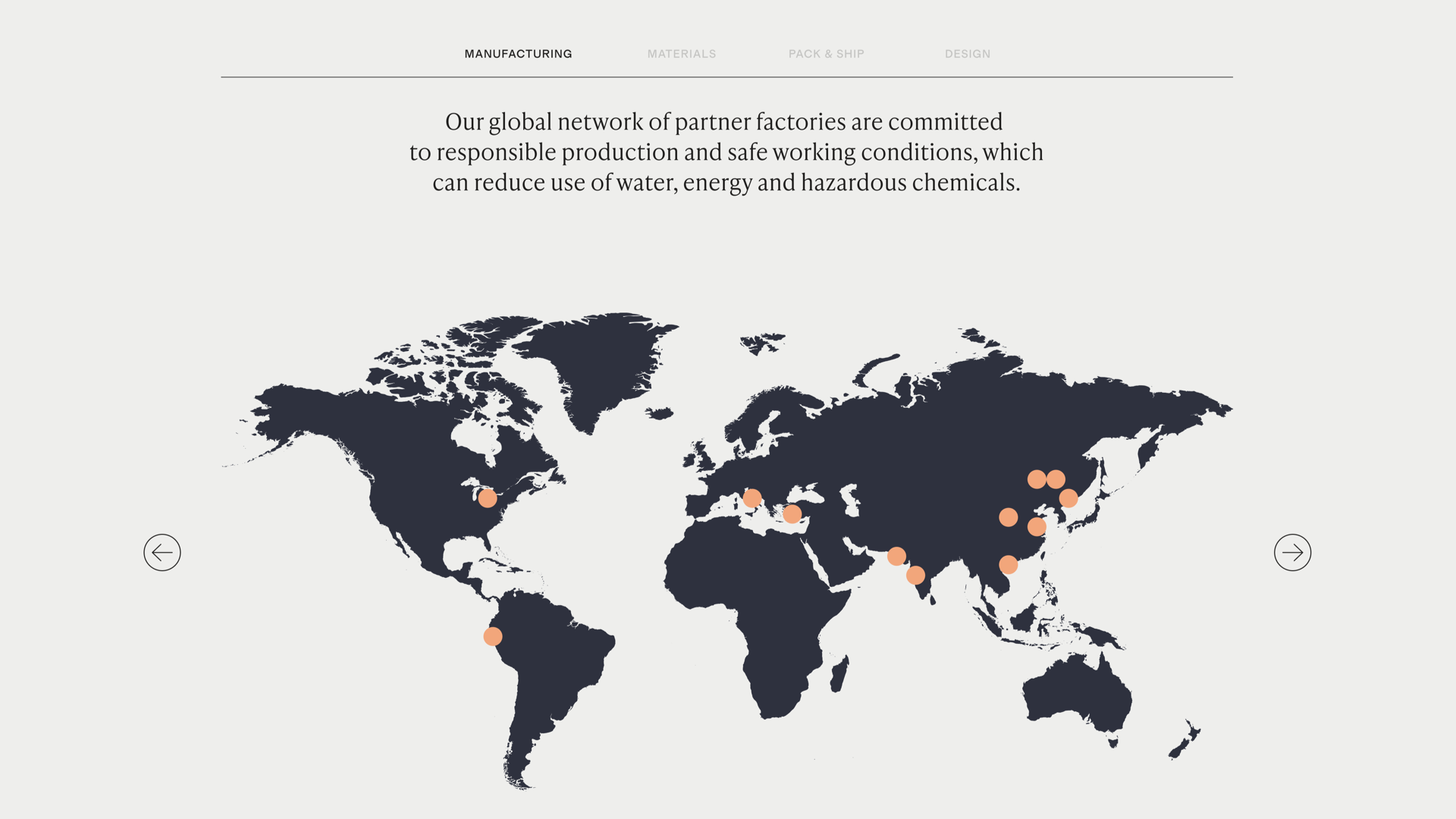Select the factory marker in Turkey
Screen dimensions: 1456x819
(x=792, y=514)
